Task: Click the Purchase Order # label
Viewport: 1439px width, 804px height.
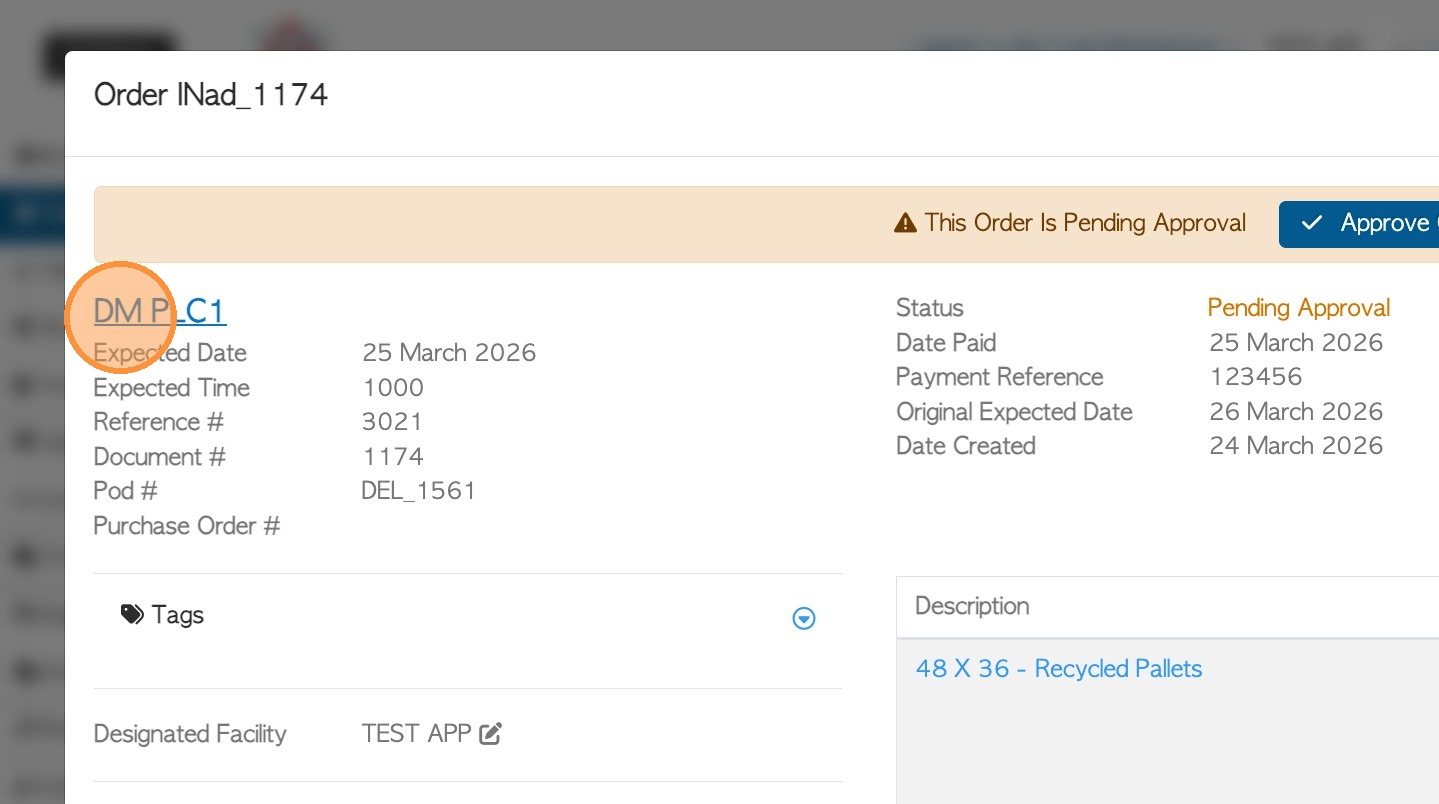Action: pos(186,526)
